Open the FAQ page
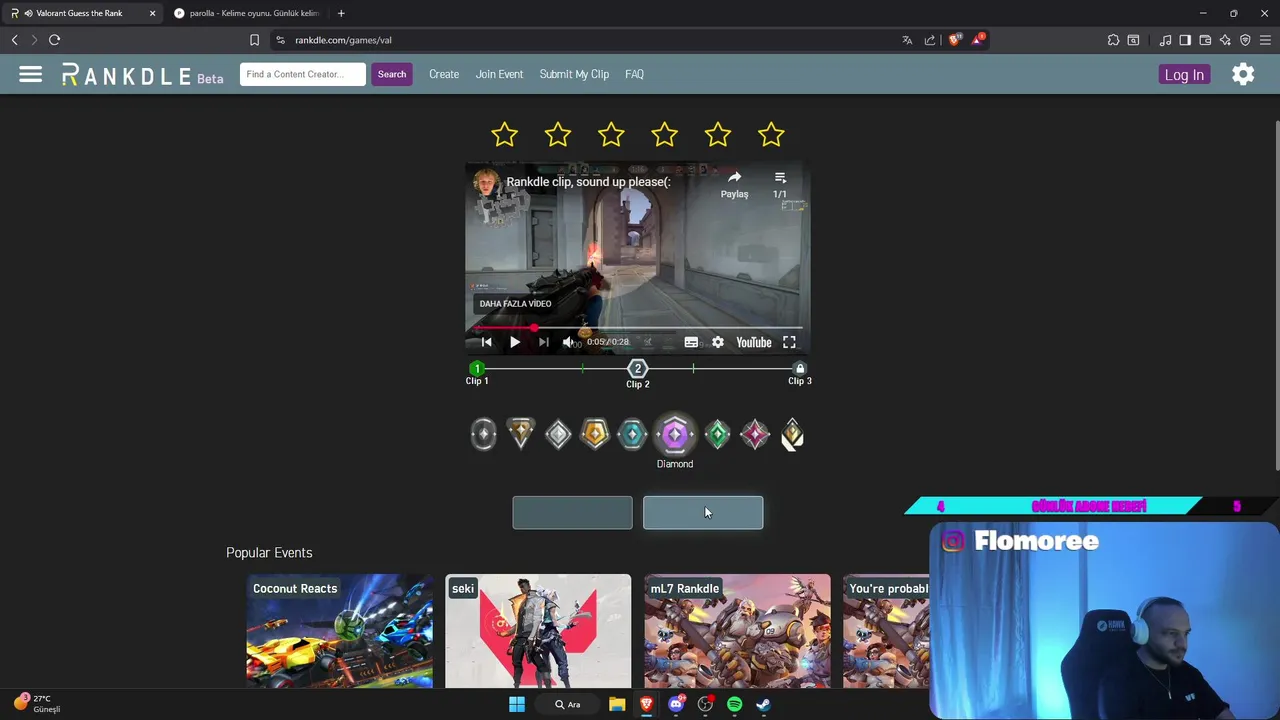The height and width of the screenshot is (720, 1280). [634, 74]
